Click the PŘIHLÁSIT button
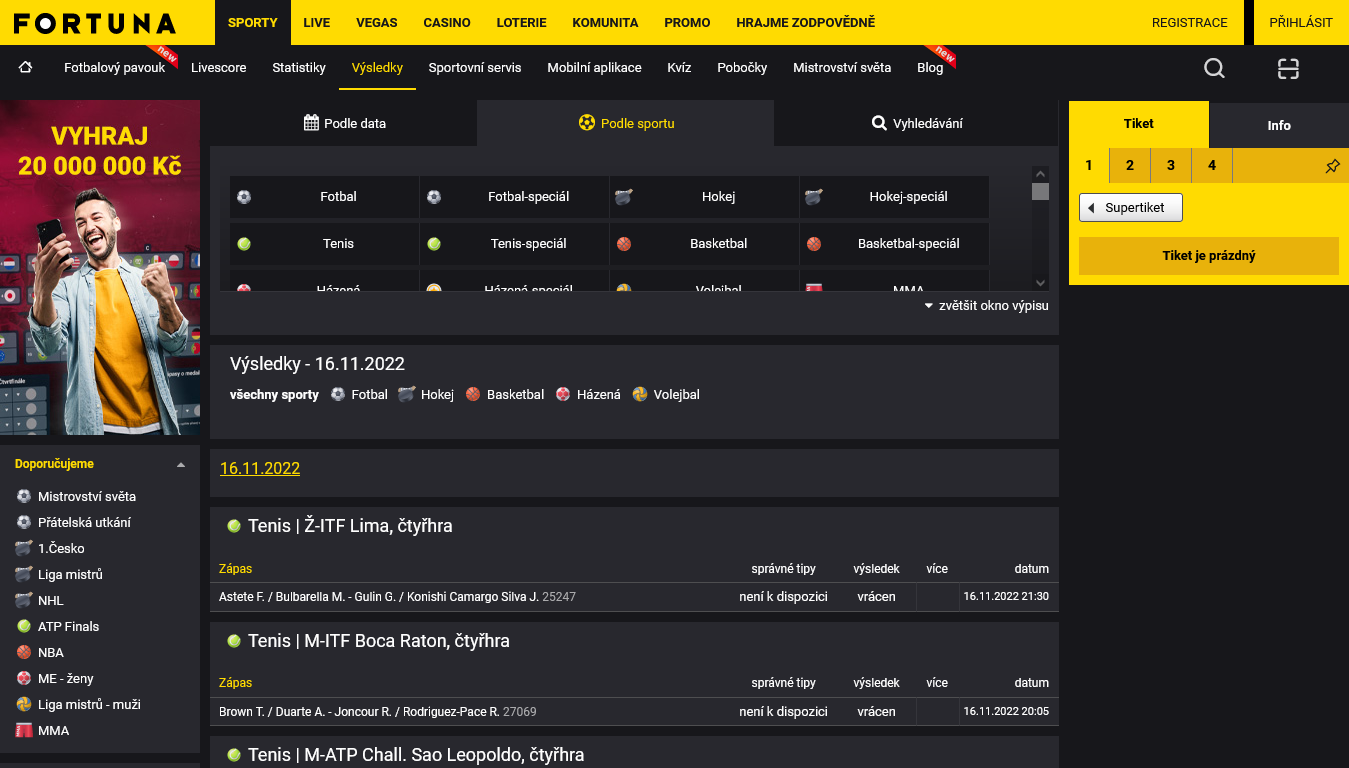 click(1301, 22)
